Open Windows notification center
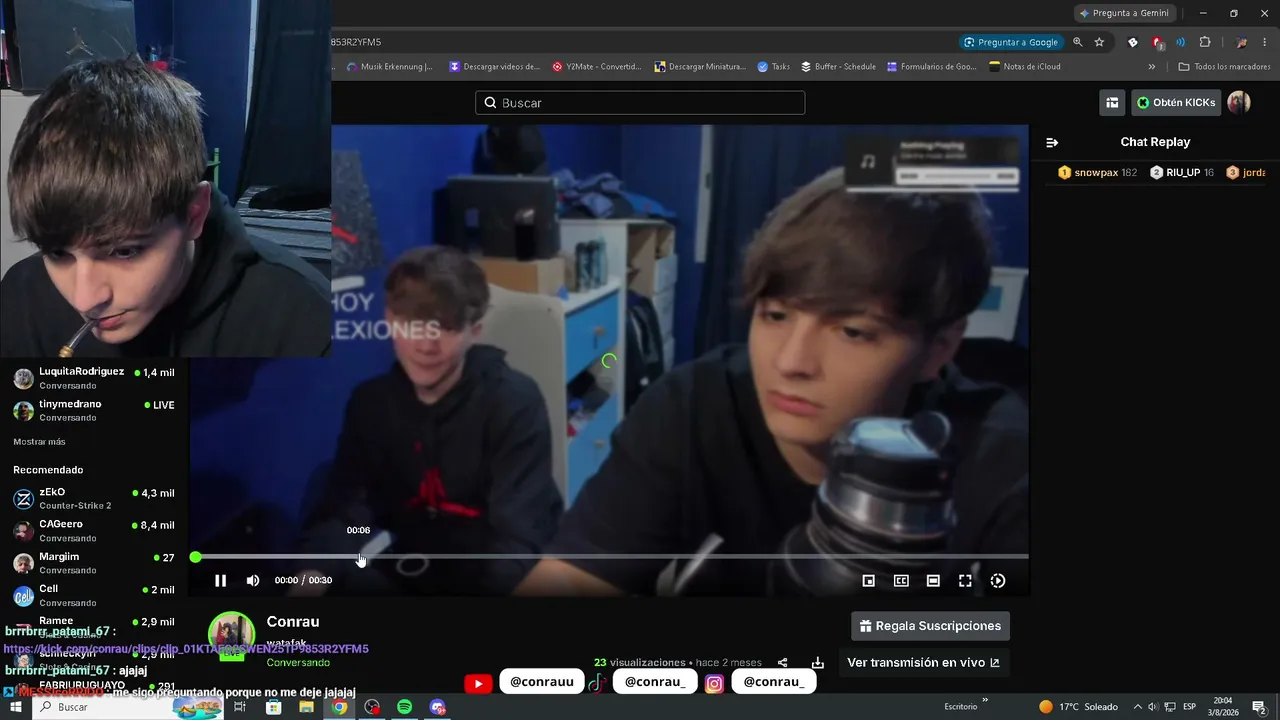 tap(1259, 707)
